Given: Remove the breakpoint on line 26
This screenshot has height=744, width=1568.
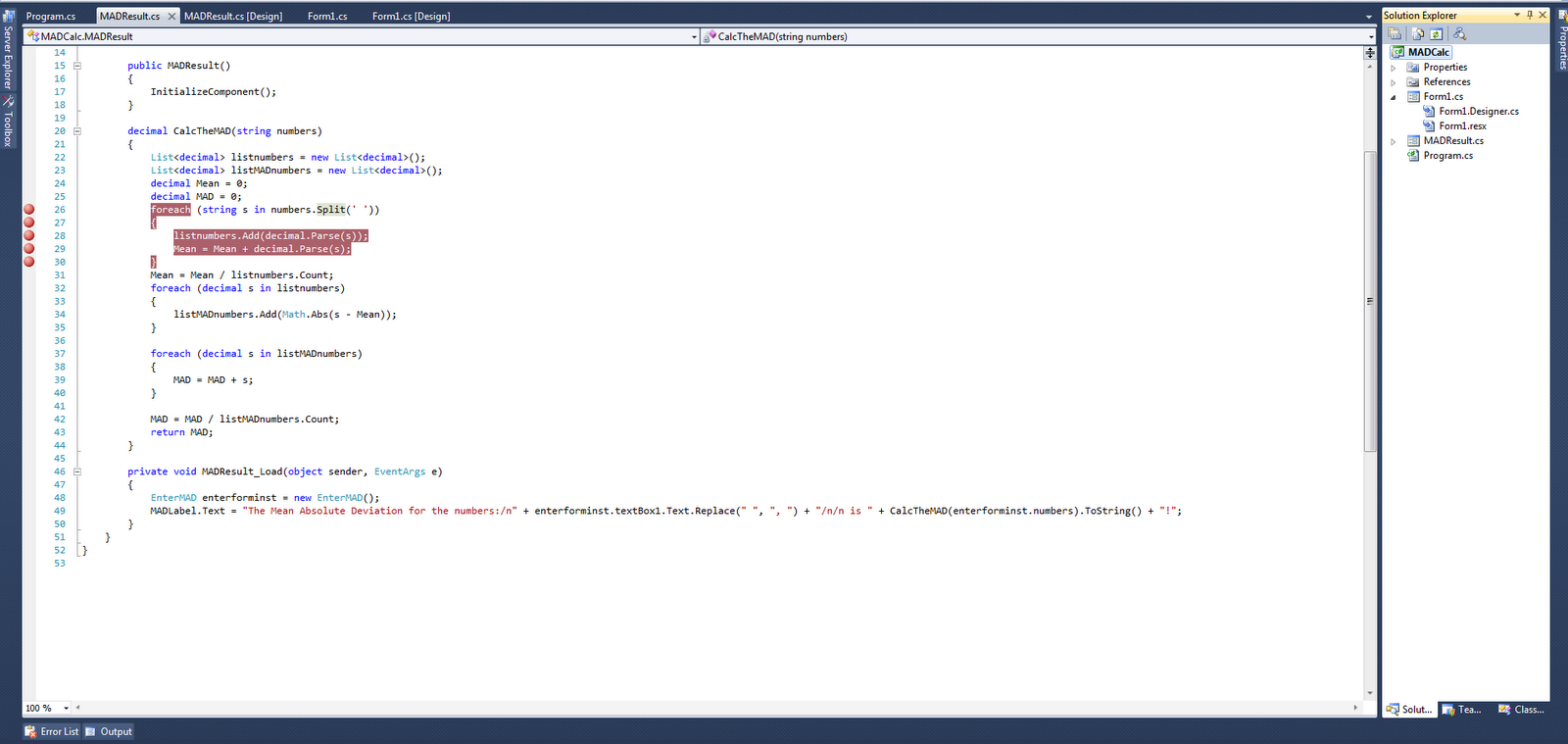Looking at the screenshot, I should [x=29, y=210].
